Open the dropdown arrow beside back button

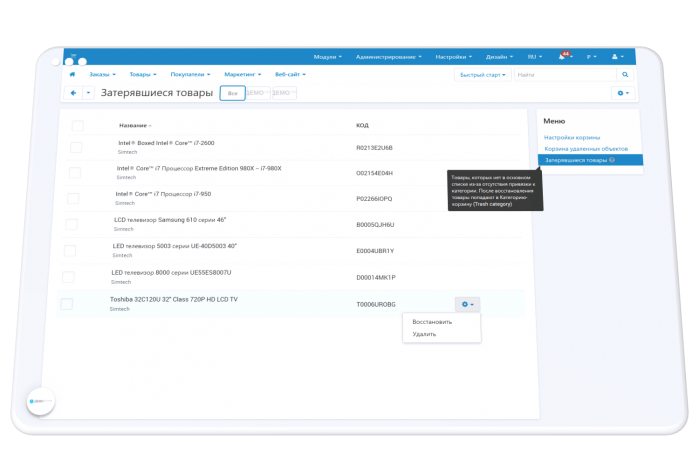[88, 93]
